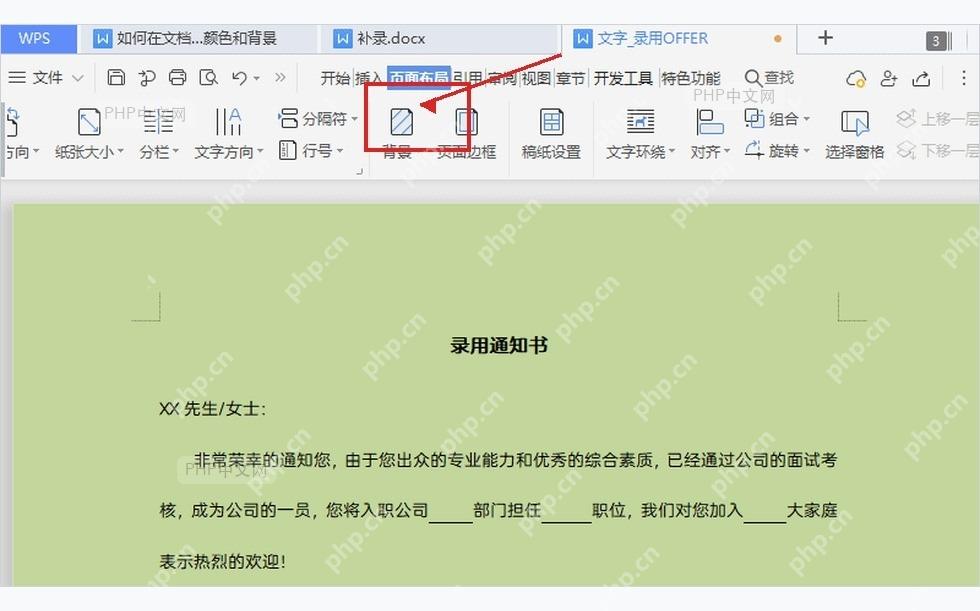Viewport: 980px width, 611px height.
Task: Click the 页面边框 page border icon
Action: 466,122
